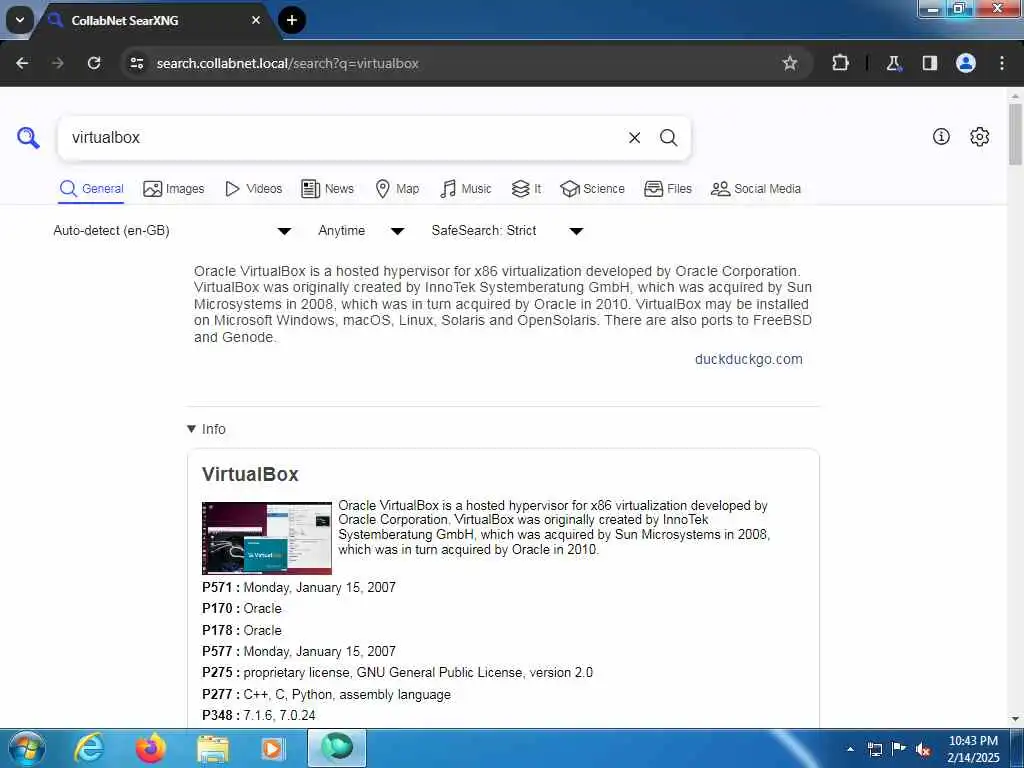Click the page vertical scrollbar thumb
The height and width of the screenshot is (768, 1024).
click(1015, 134)
